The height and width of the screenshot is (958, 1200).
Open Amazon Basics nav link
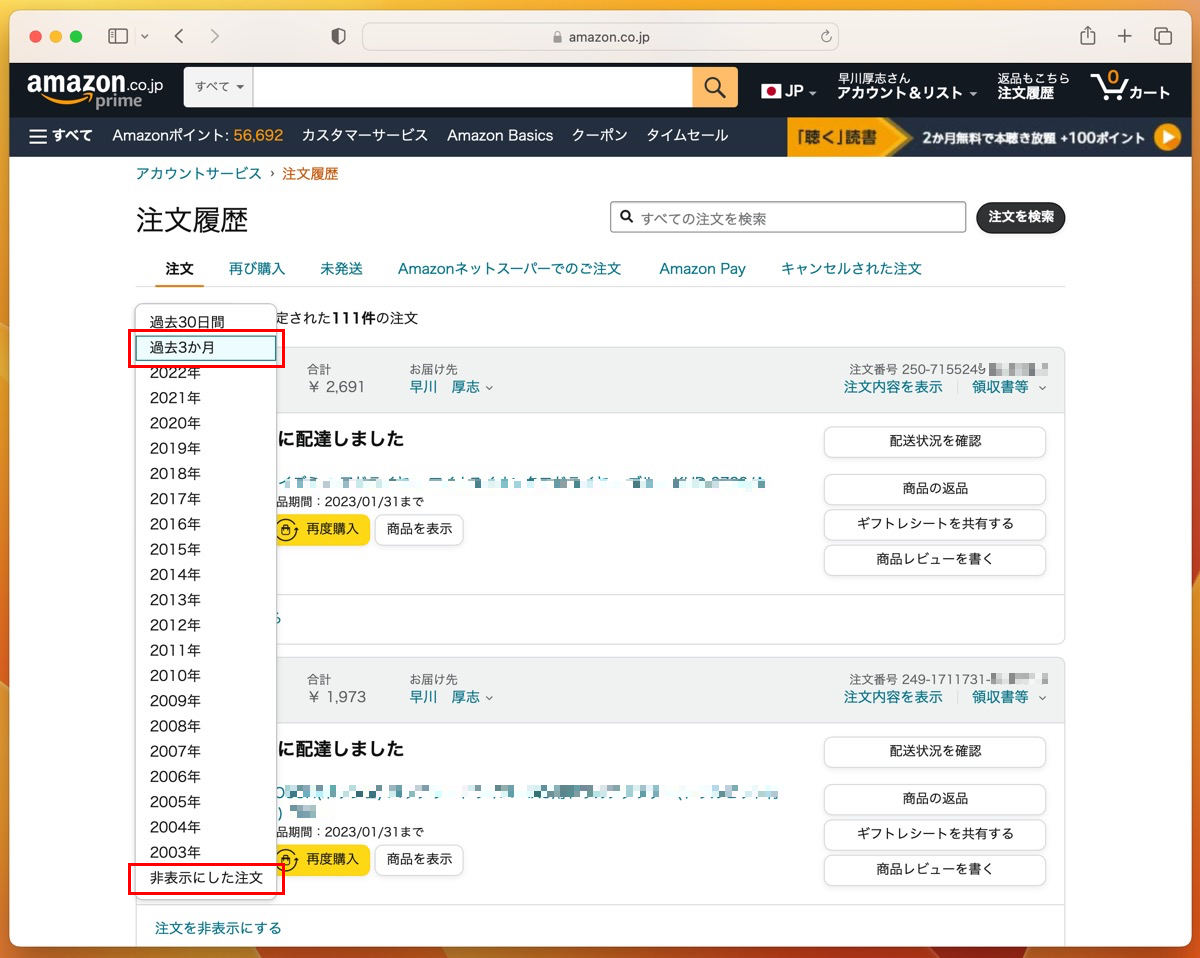[x=500, y=136]
